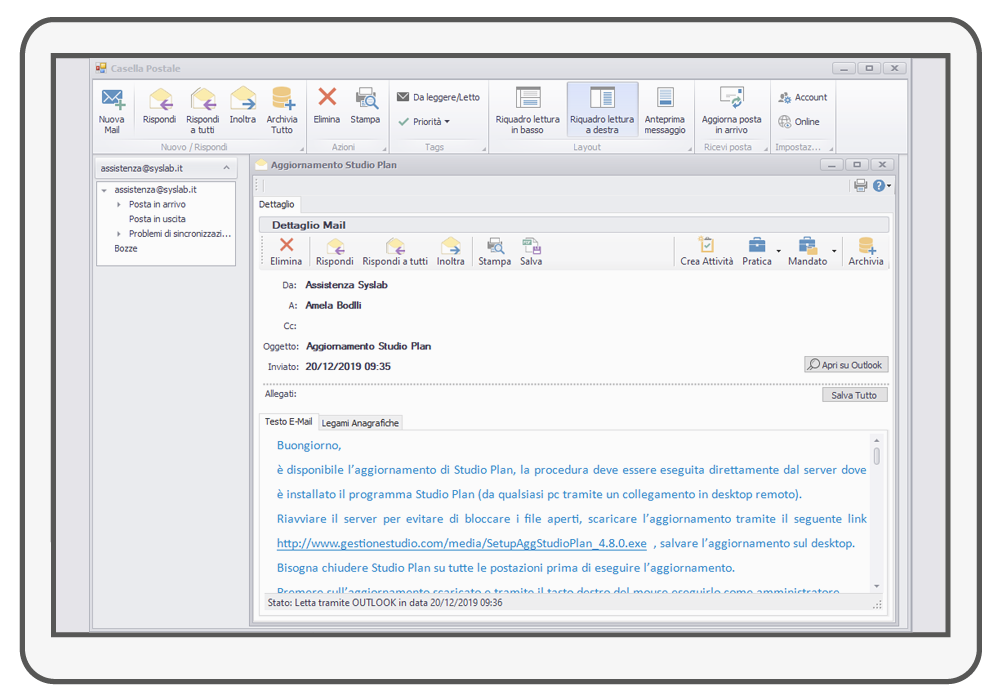Click the Nuova Mail ribbon icon

112,108
